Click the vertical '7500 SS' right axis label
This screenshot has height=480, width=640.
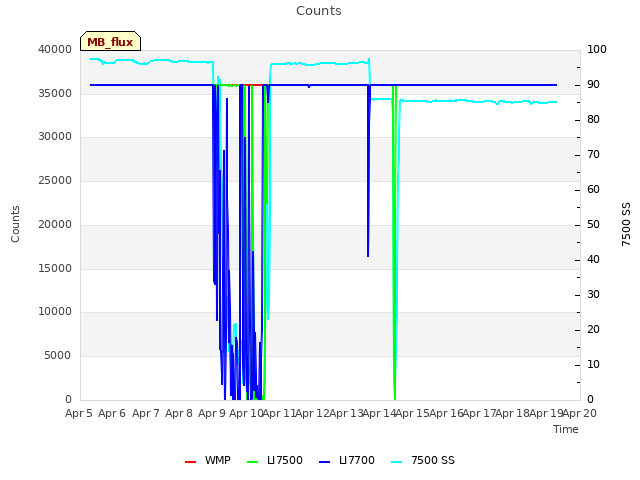coord(626,224)
